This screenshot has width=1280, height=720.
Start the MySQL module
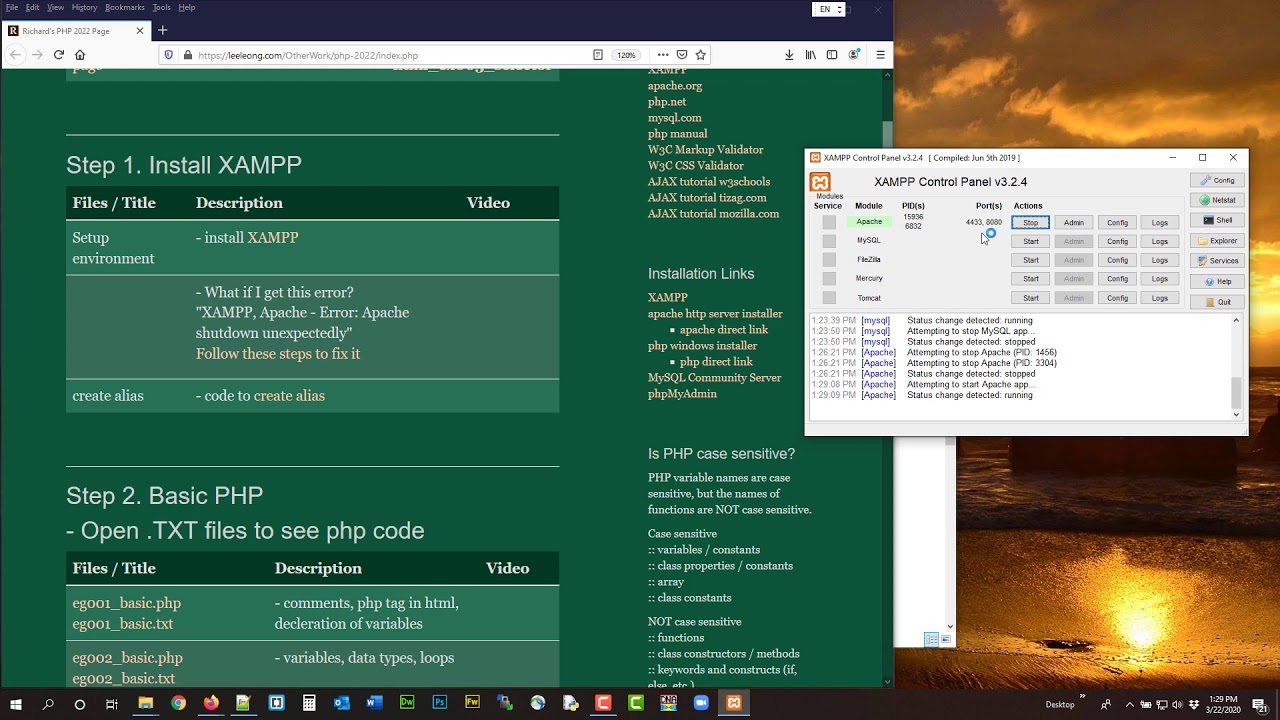(x=1030, y=241)
